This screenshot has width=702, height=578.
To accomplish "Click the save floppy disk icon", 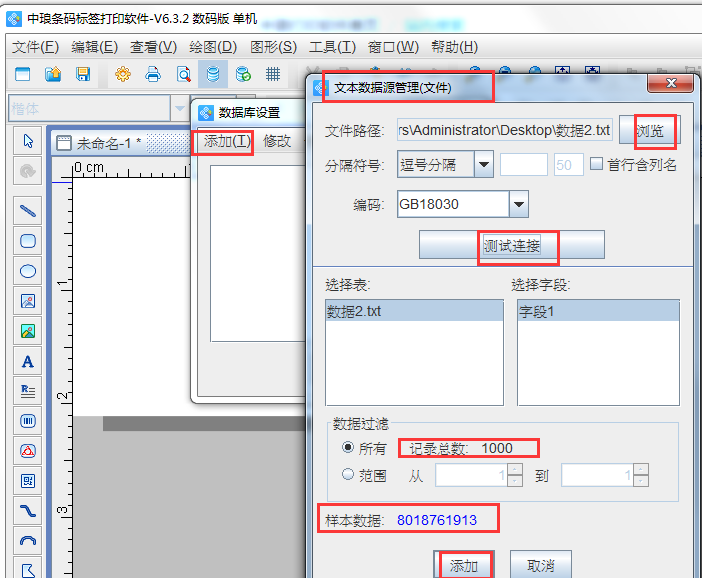I will (83, 74).
